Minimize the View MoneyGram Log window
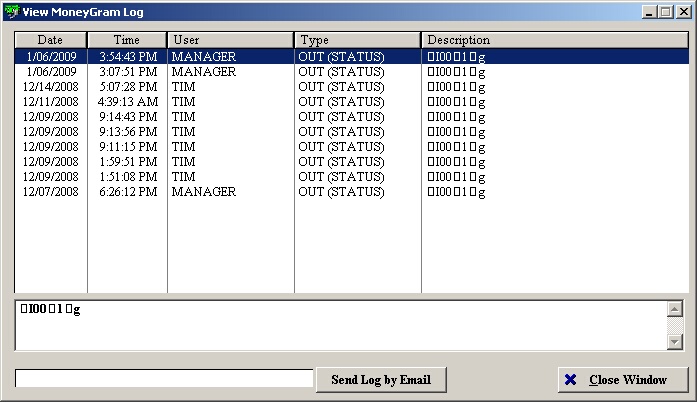Viewport: 697px width, 402px height. 649,12
